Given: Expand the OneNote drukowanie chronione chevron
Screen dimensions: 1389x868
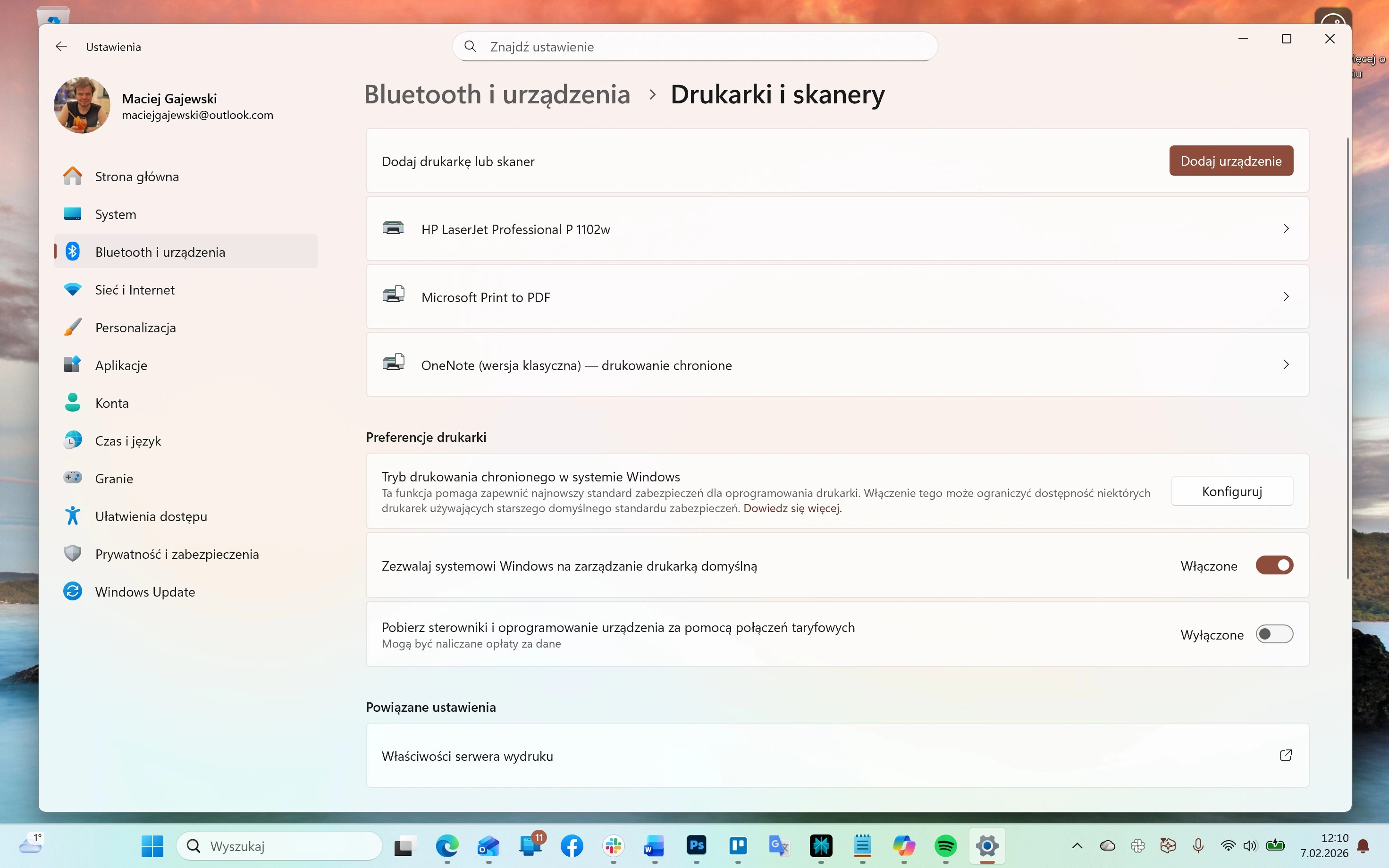Looking at the screenshot, I should 1286,364.
